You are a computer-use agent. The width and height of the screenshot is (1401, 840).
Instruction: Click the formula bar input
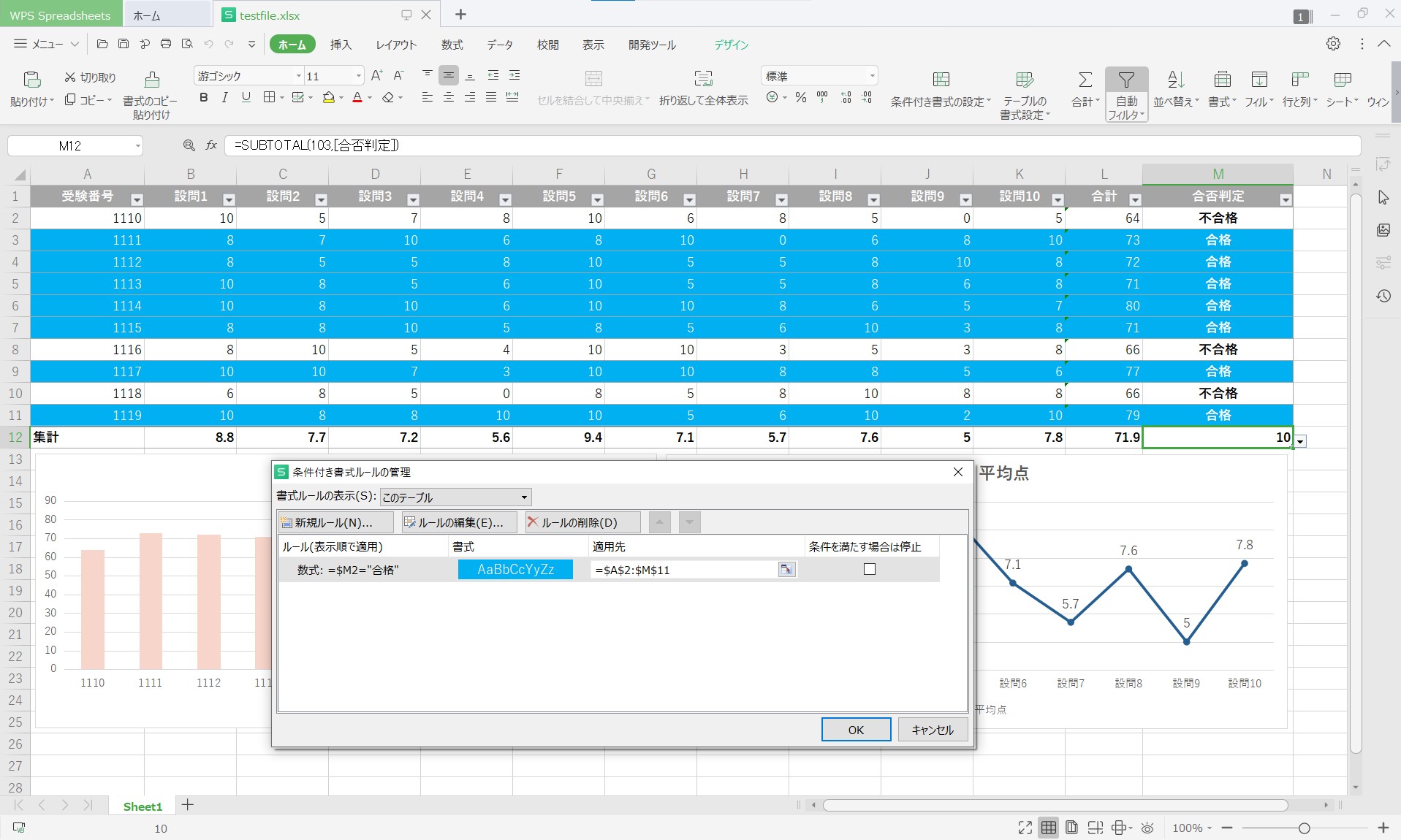(792, 145)
